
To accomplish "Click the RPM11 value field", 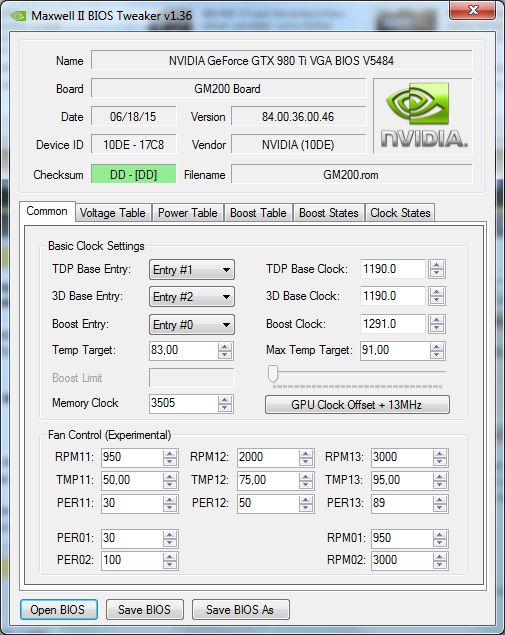I will (x=132, y=457).
